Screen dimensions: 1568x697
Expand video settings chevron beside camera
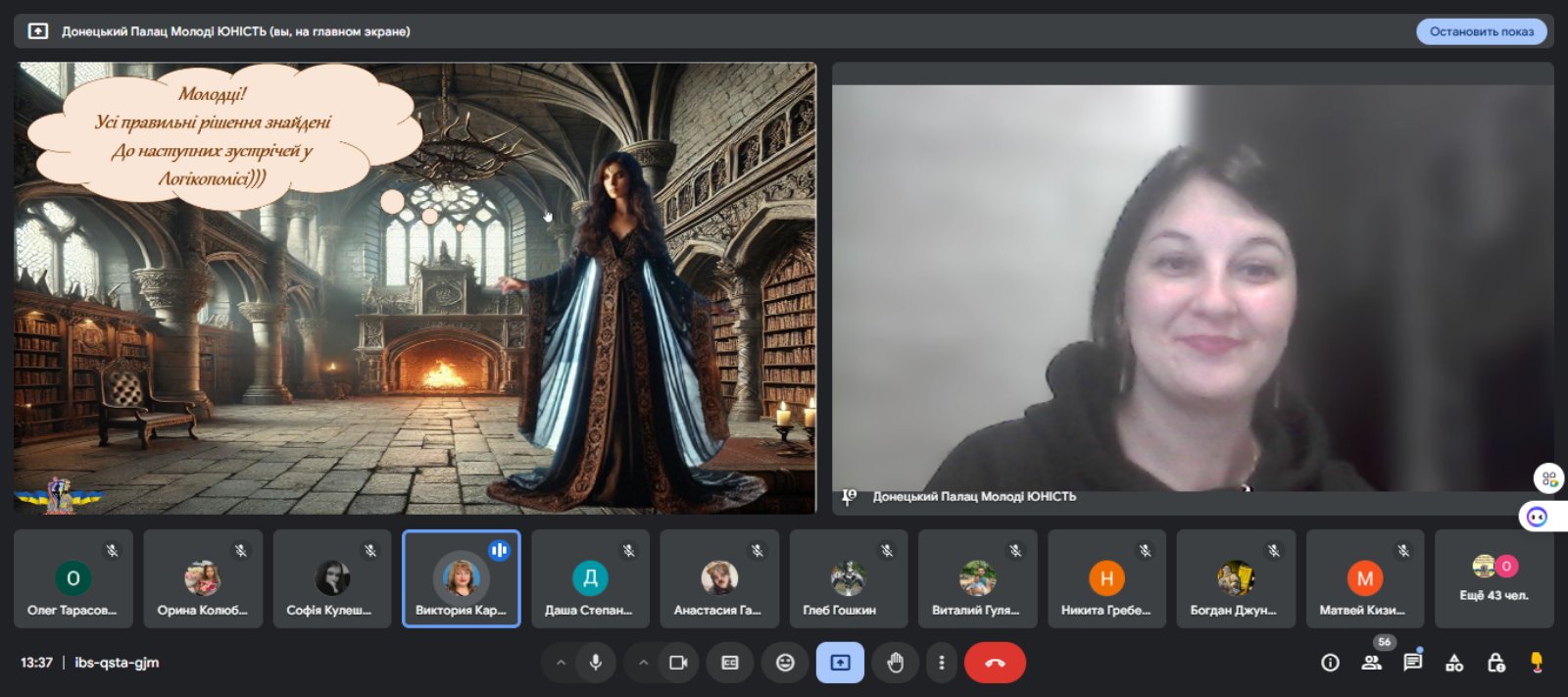(x=643, y=663)
